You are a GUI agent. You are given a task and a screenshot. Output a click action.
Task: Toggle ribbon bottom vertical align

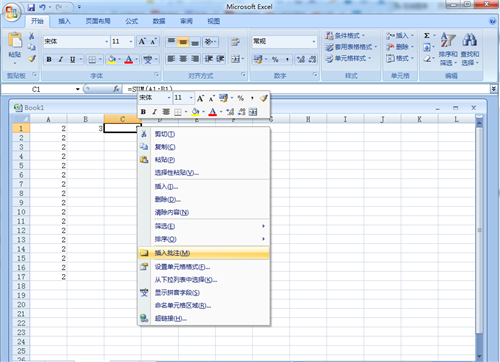point(195,42)
